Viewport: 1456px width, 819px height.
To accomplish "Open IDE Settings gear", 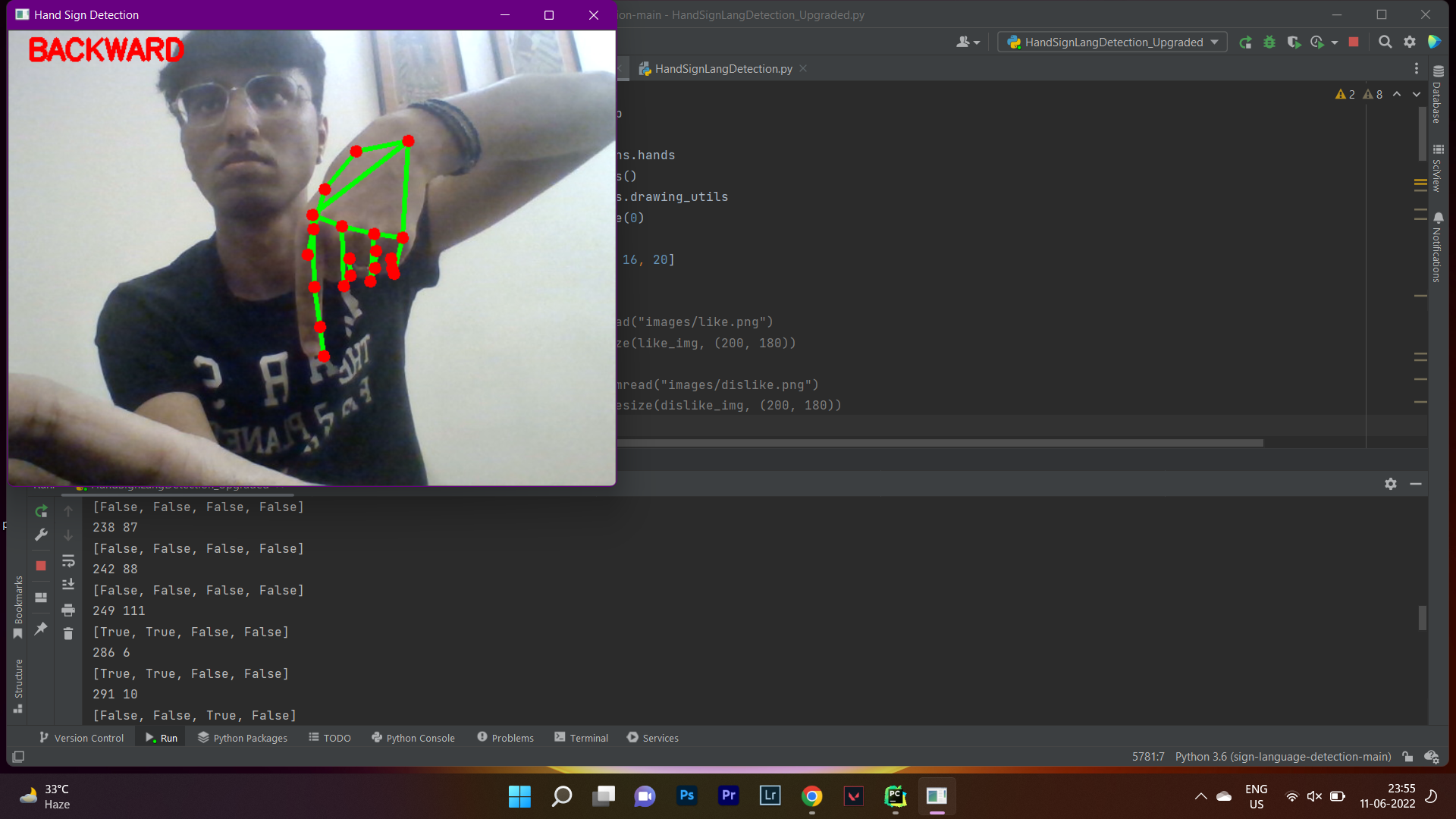I will click(x=1410, y=42).
